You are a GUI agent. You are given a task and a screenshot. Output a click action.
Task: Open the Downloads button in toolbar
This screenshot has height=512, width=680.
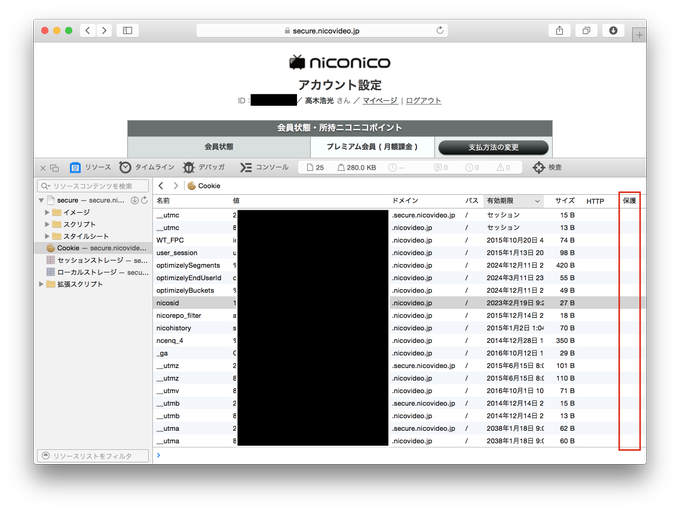click(x=613, y=30)
